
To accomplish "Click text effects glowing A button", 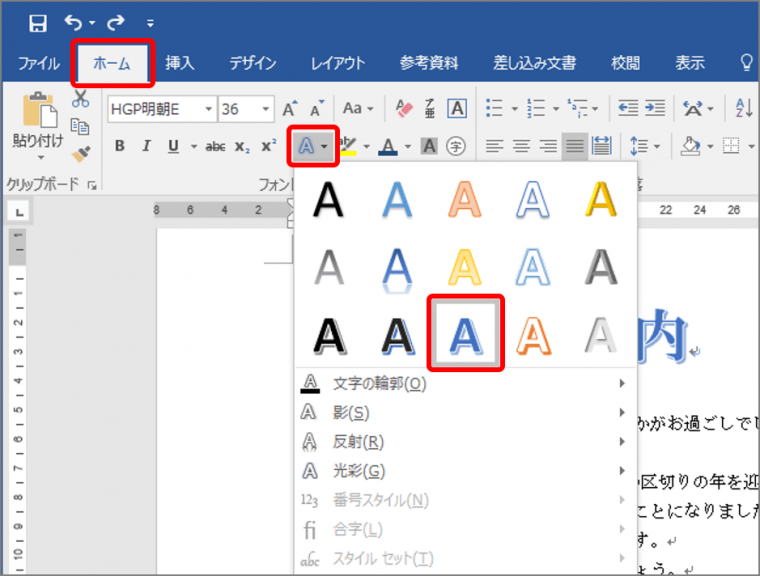I will 306,145.
